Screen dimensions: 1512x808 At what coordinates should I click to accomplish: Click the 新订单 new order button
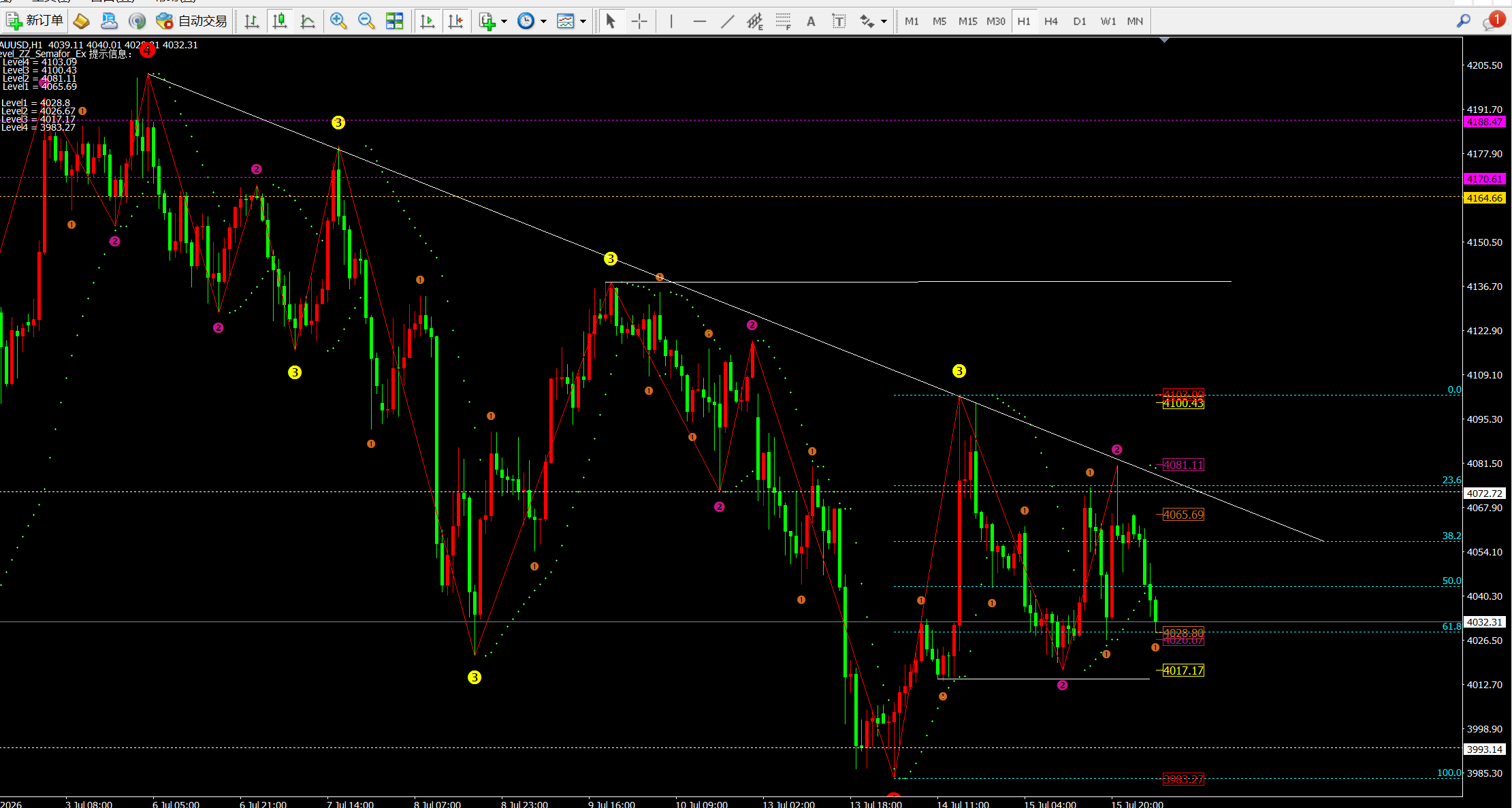[x=35, y=21]
